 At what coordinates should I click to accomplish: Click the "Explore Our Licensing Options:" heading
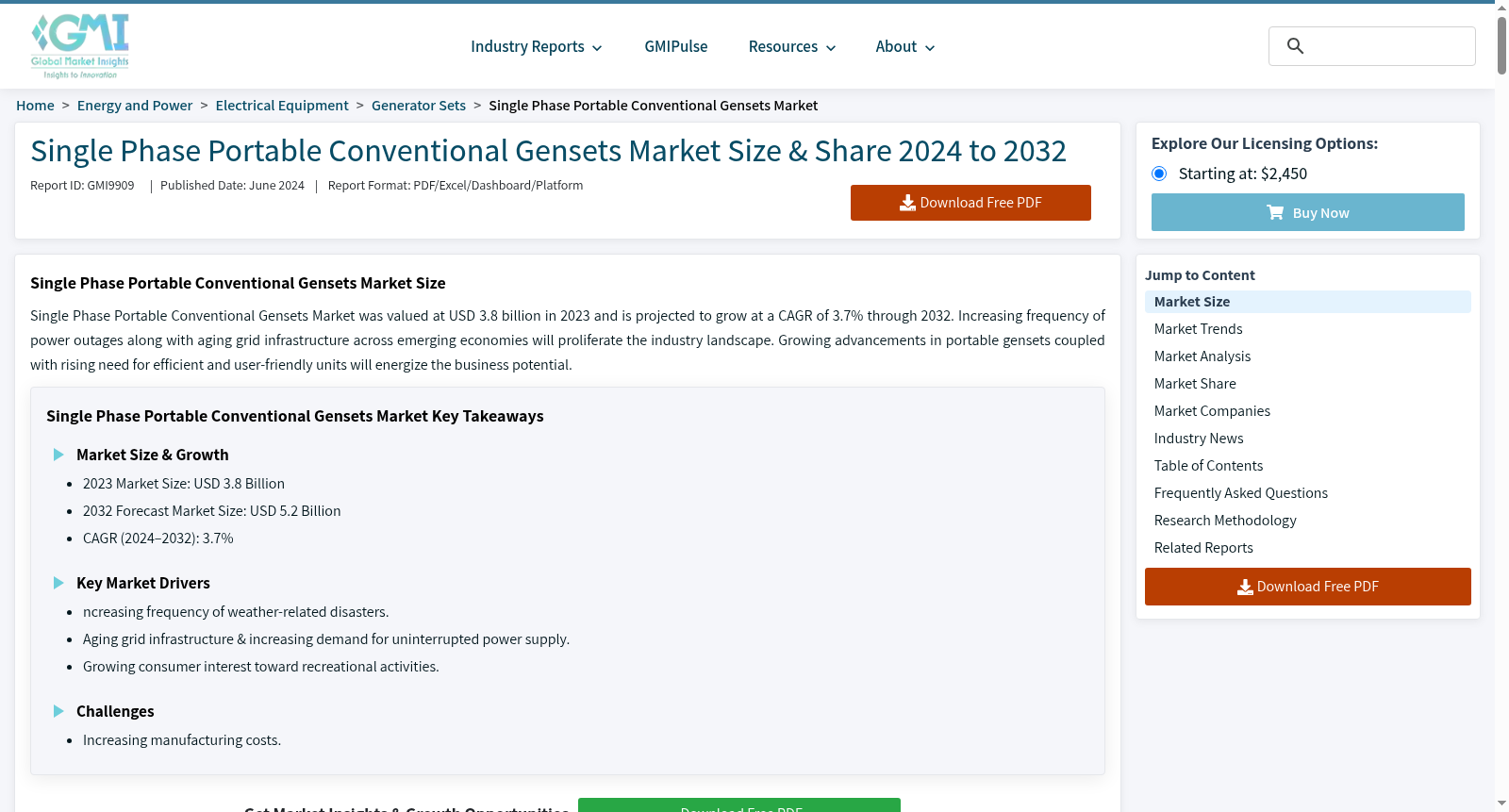[1265, 143]
